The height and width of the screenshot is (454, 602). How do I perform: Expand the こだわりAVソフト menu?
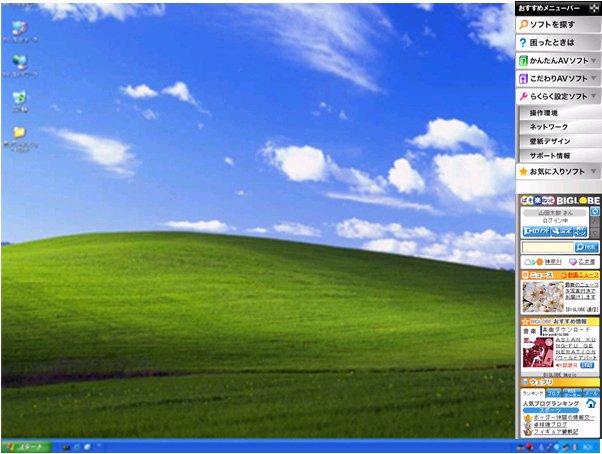pyautogui.click(x=558, y=79)
